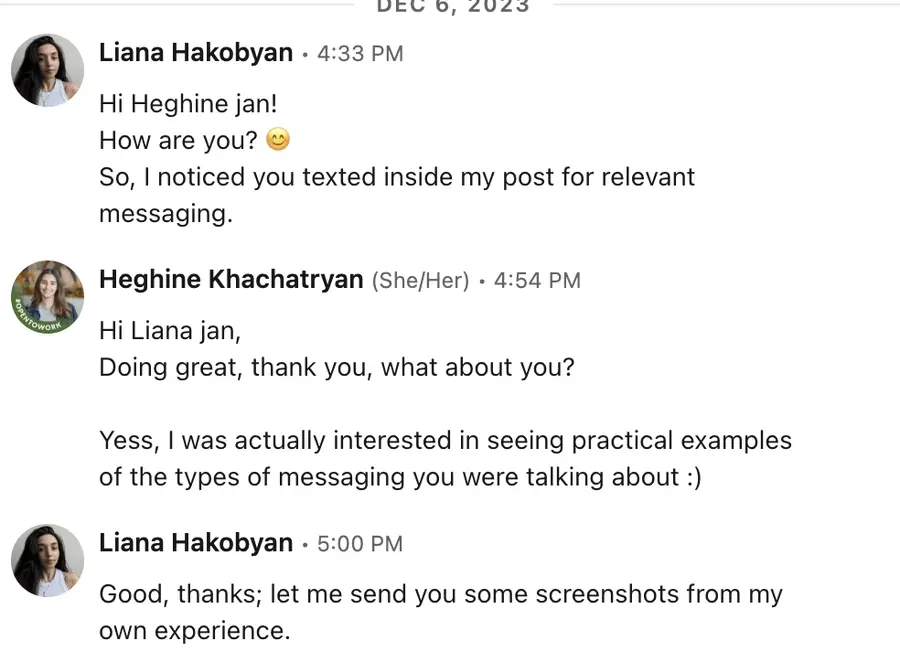This screenshot has height=671, width=900.
Task: Click Heghine's reply 'Hi Liana jan'
Action: 170,330
